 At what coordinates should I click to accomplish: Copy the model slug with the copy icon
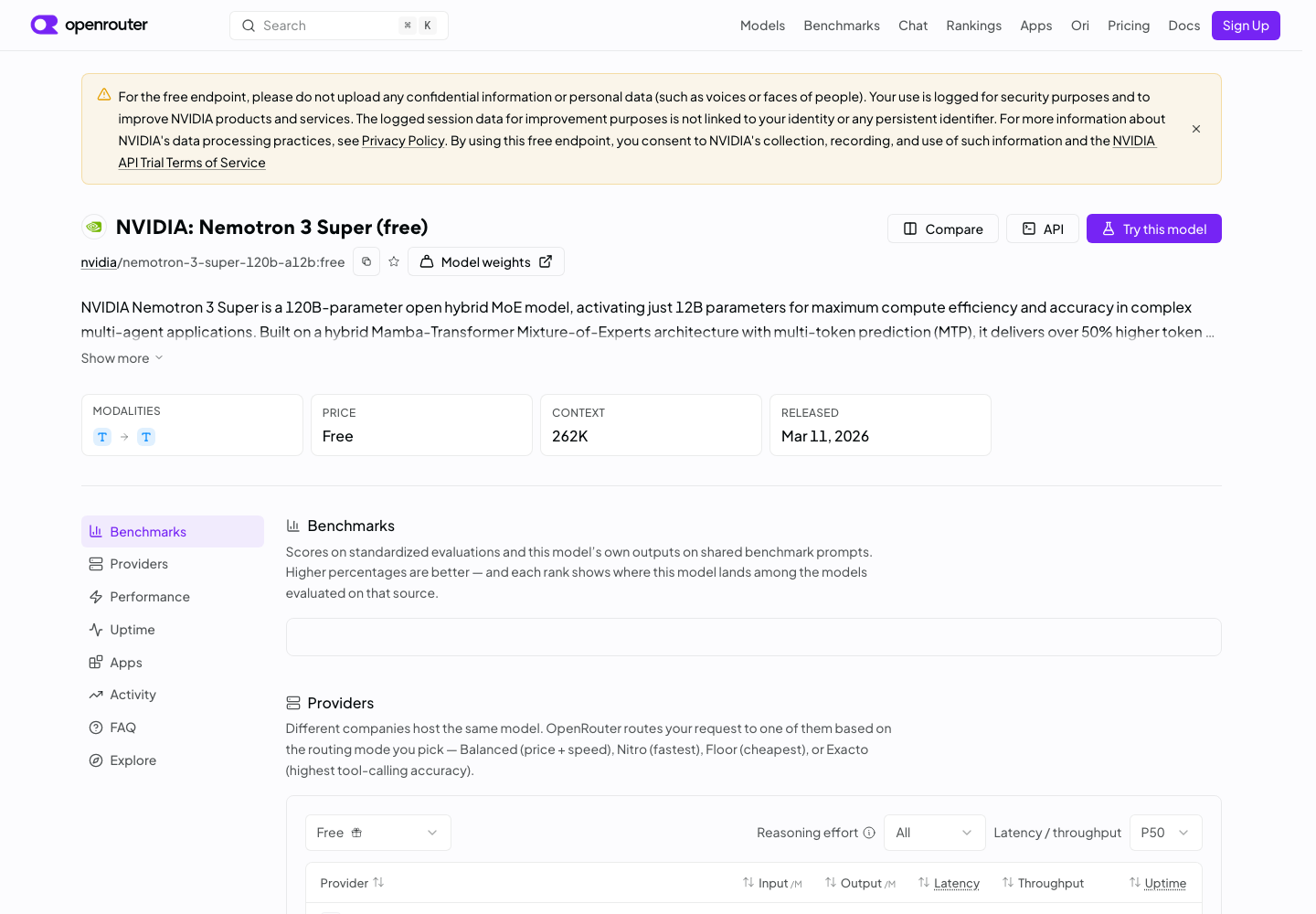pyautogui.click(x=366, y=261)
